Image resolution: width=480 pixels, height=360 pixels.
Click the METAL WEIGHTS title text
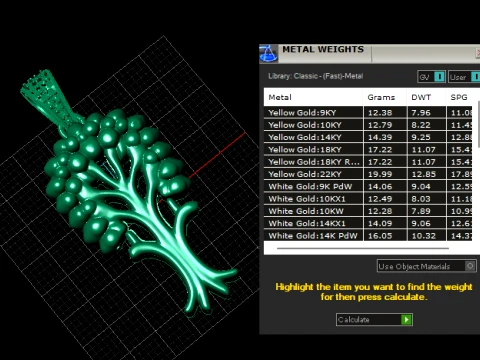pyautogui.click(x=323, y=49)
